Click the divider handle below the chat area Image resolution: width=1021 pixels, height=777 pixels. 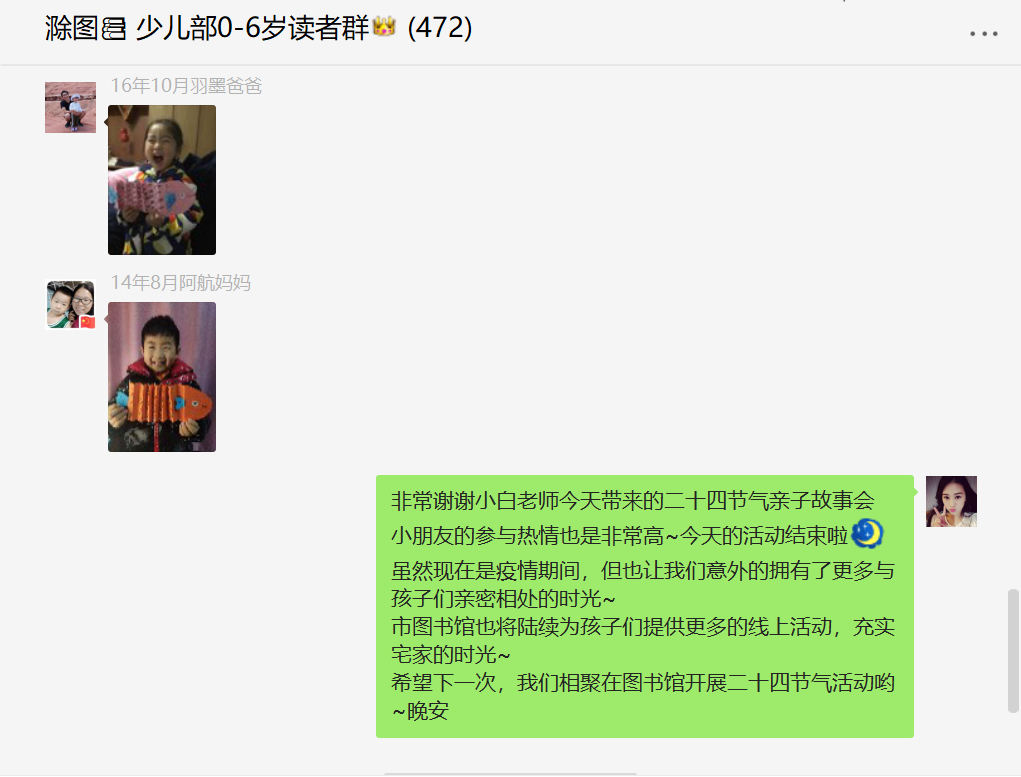[x=510, y=774]
